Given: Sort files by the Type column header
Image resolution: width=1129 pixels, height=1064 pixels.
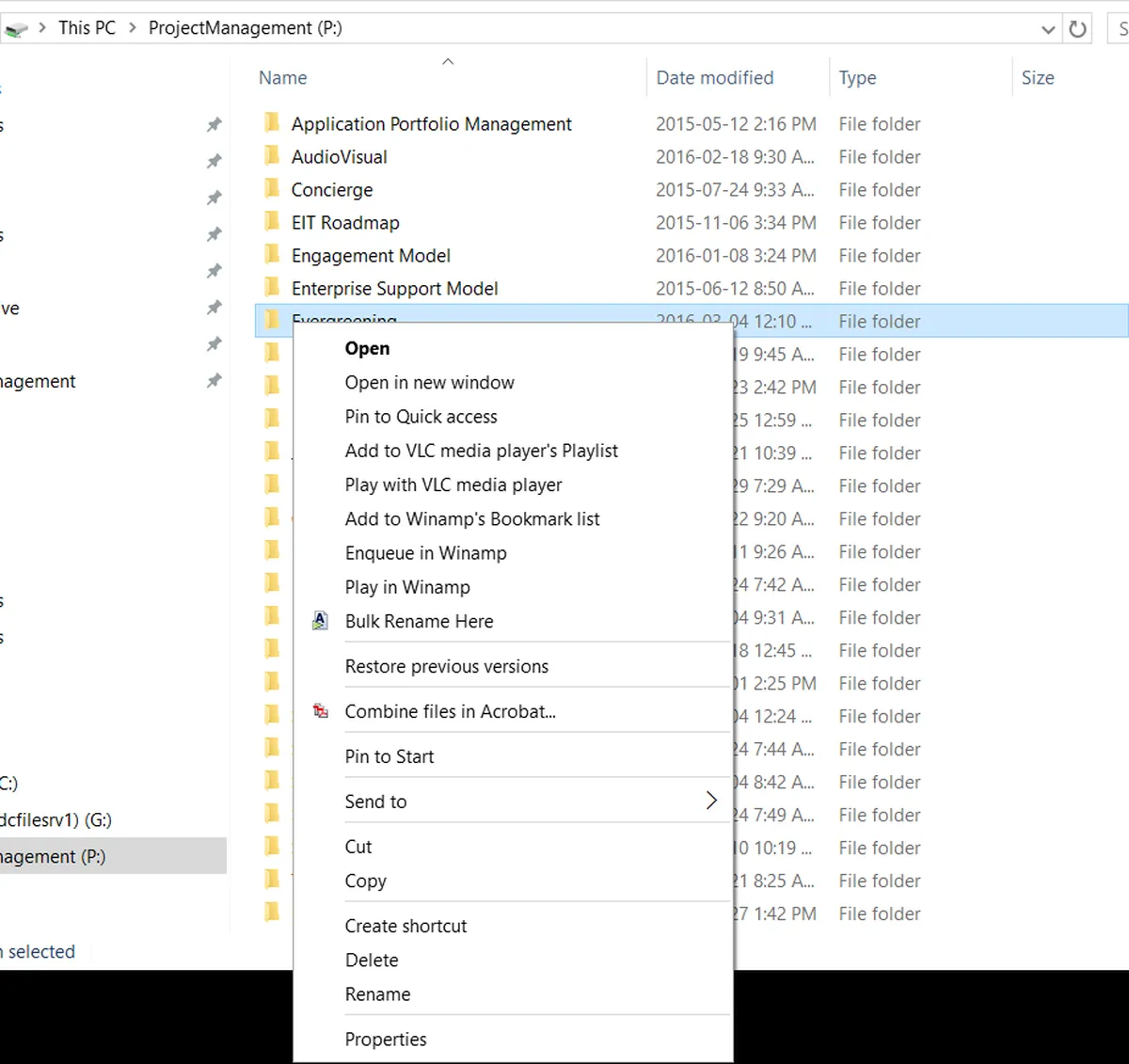Looking at the screenshot, I should (x=857, y=78).
